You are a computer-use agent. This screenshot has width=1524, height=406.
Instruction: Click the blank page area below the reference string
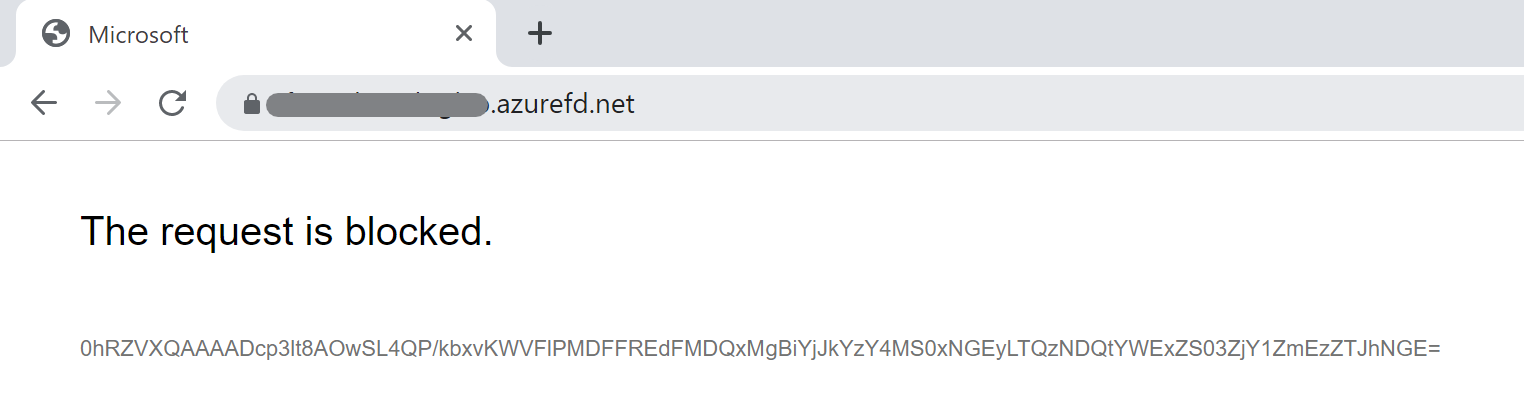(x=760, y=388)
